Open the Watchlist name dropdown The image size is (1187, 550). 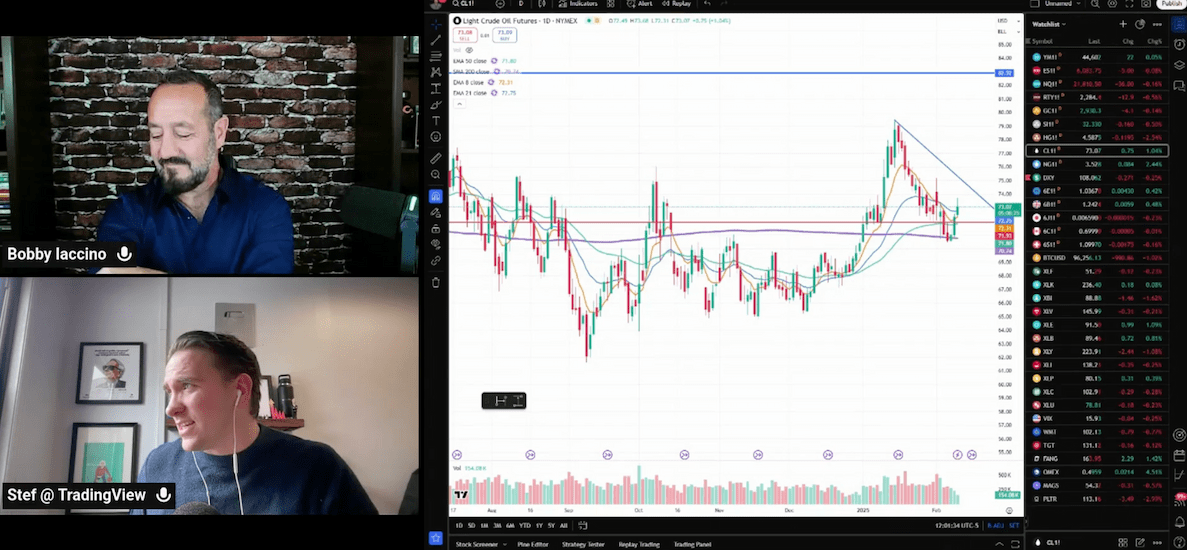(x=1049, y=24)
